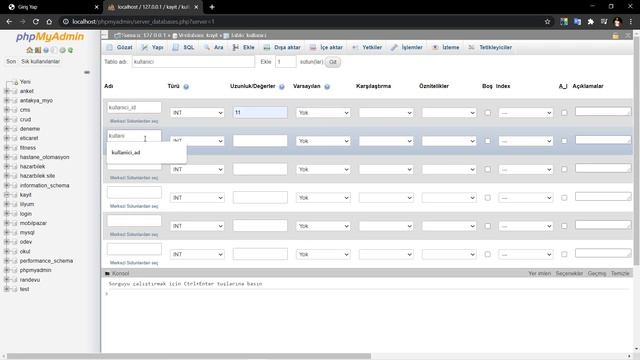This screenshot has width=640, height=360.
Task: Toggle the Boş checkbox in the last column row
Action: [x=488, y=254]
